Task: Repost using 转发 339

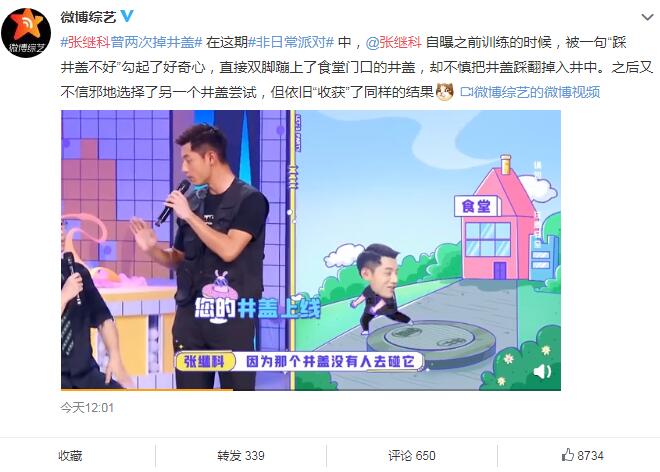Action: tap(241, 456)
